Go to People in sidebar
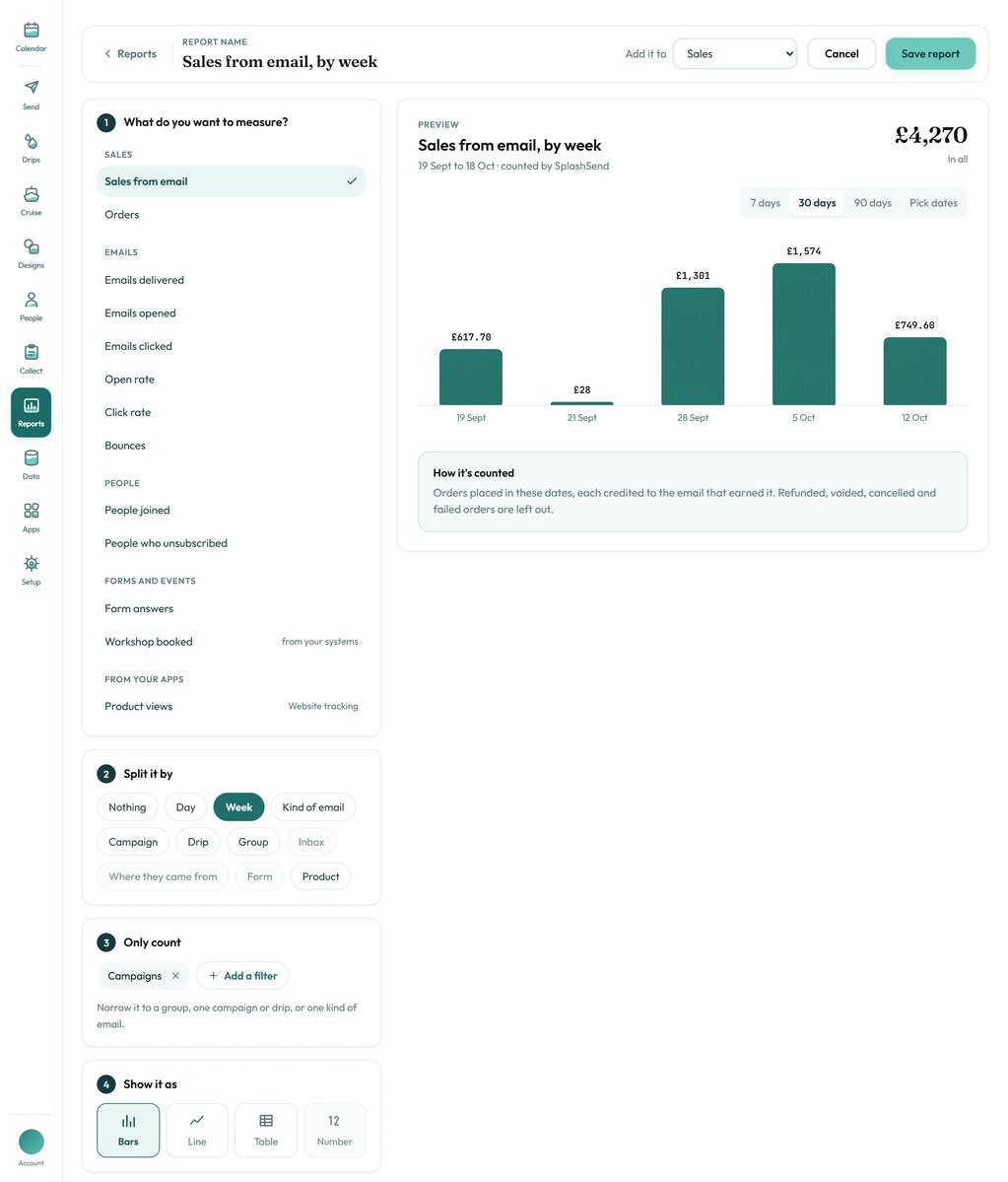Viewport: 1008px width, 1182px height. coord(31,306)
